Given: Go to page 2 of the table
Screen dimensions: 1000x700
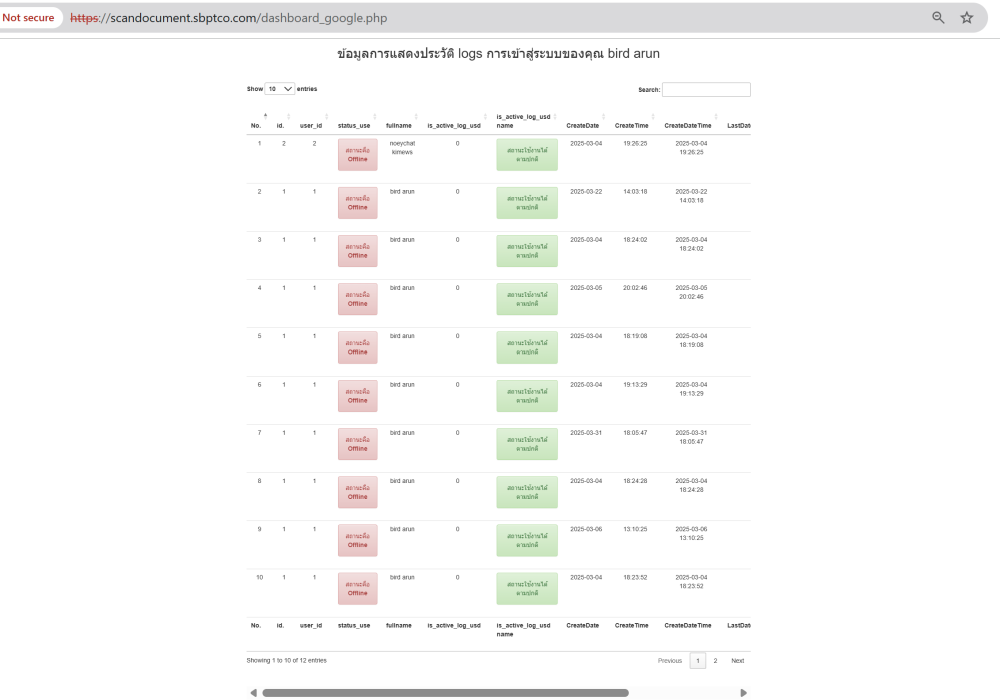Looking at the screenshot, I should 715,661.
